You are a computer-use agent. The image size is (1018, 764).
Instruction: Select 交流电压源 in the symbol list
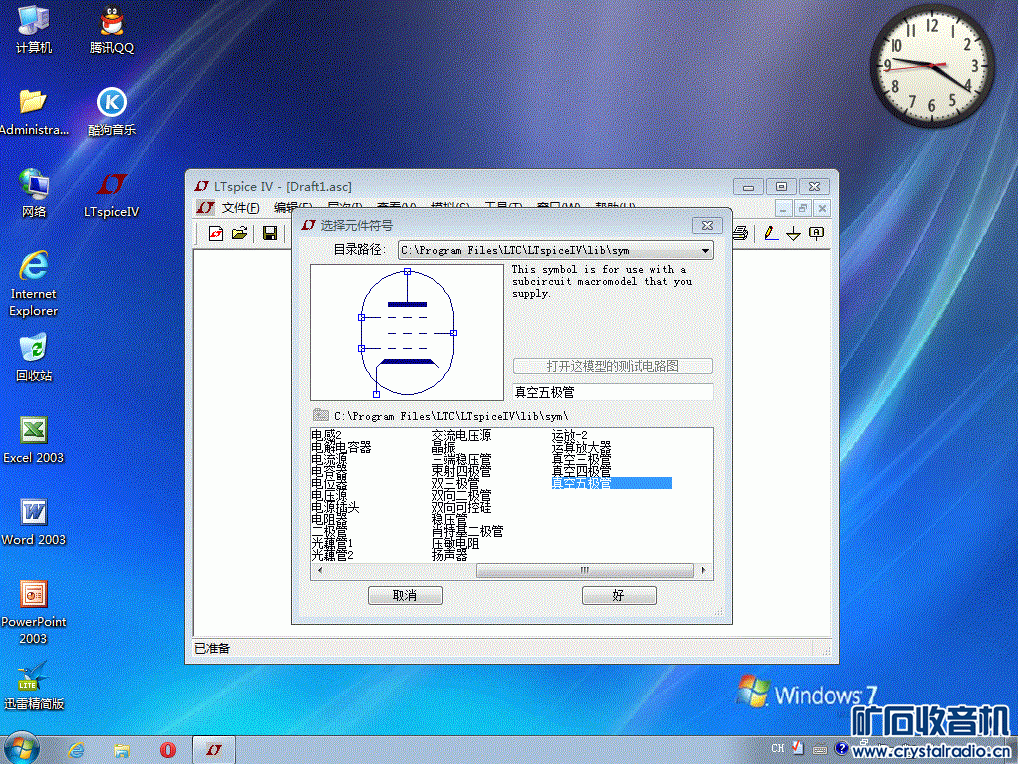pos(462,436)
